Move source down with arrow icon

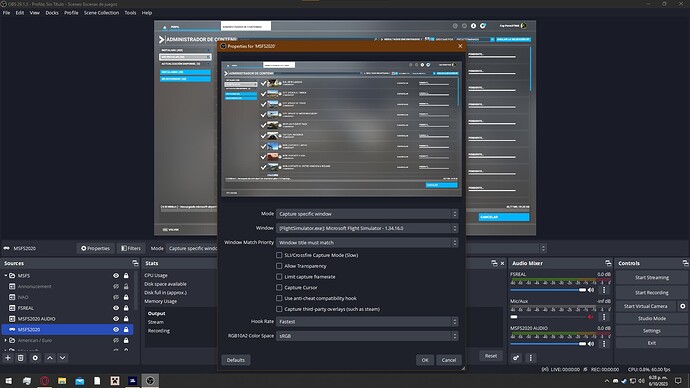pyautogui.click(x=62, y=358)
